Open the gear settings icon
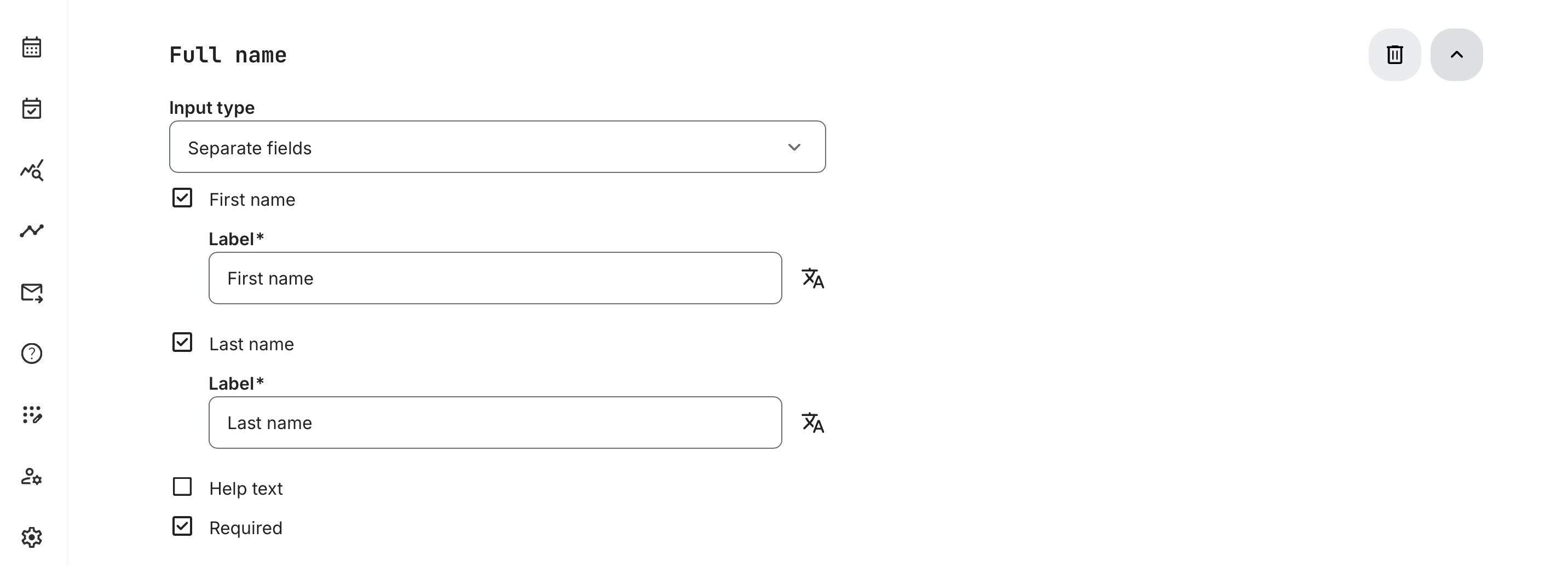This screenshot has height=567, width=1568. 32,537
